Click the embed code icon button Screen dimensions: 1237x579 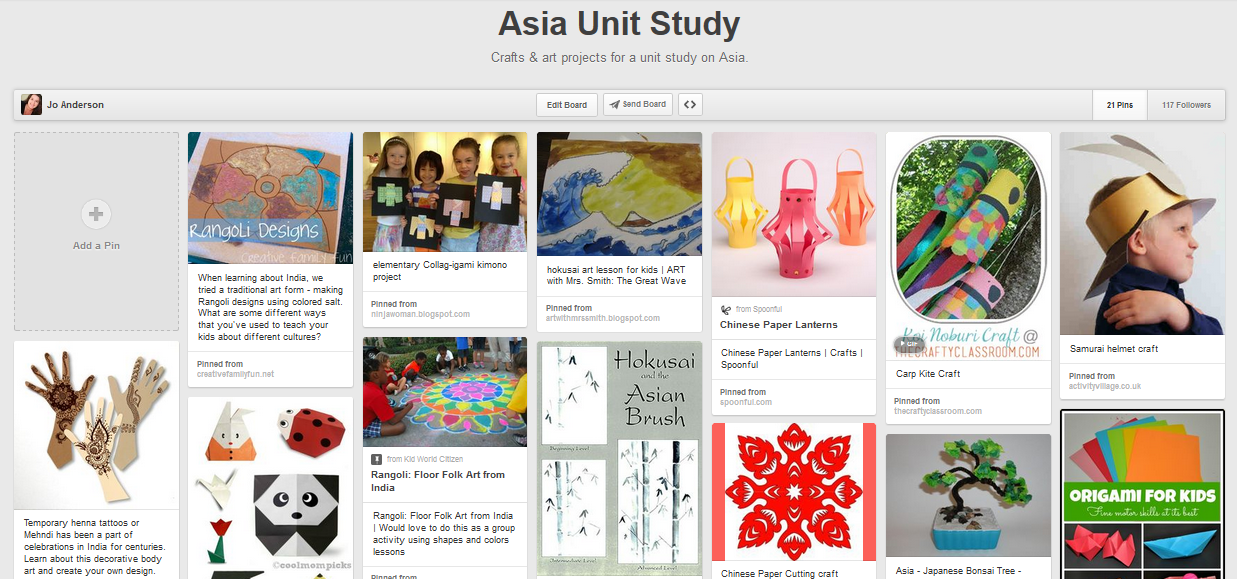689,105
